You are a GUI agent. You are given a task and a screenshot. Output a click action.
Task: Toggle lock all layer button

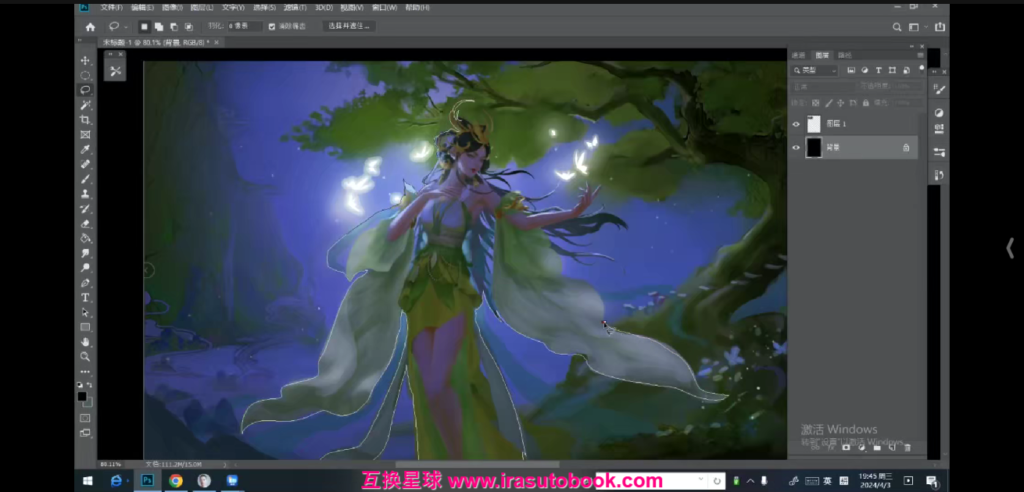865,103
